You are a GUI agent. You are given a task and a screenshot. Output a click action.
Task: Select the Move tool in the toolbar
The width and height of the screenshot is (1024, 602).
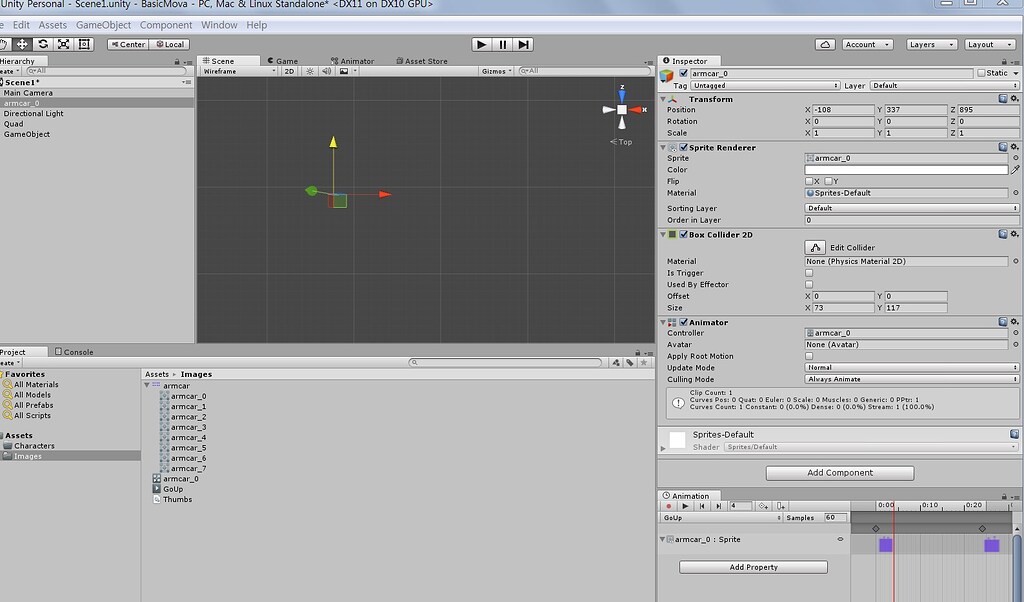point(22,44)
